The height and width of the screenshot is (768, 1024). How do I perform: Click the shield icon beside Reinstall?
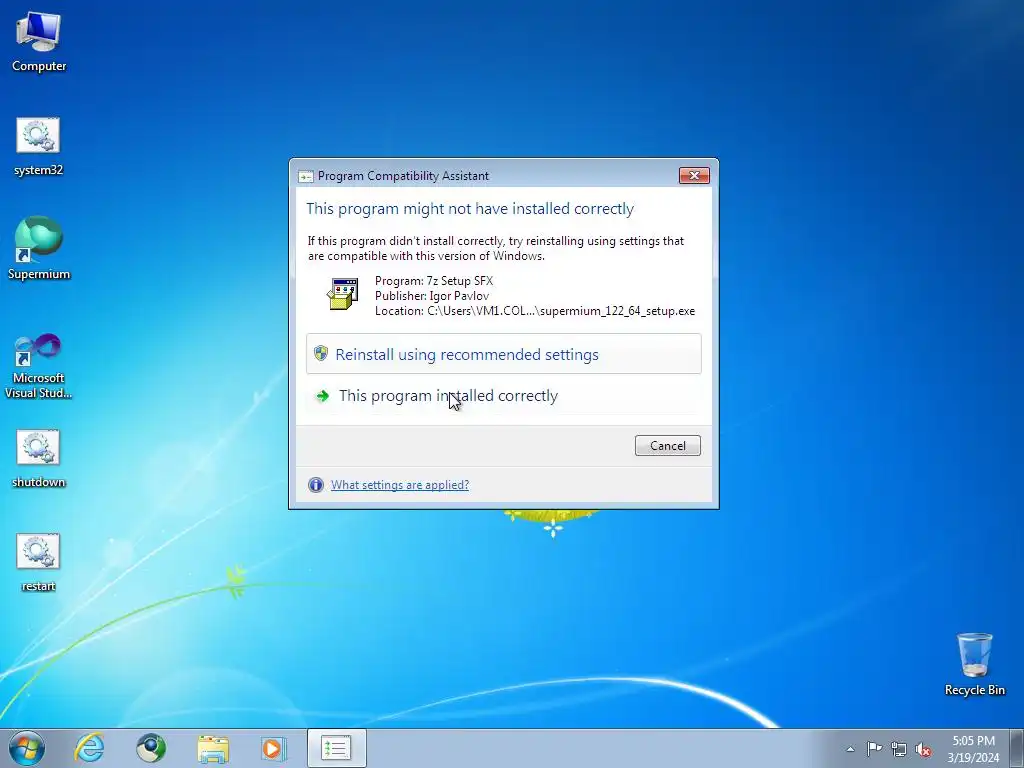(x=321, y=353)
